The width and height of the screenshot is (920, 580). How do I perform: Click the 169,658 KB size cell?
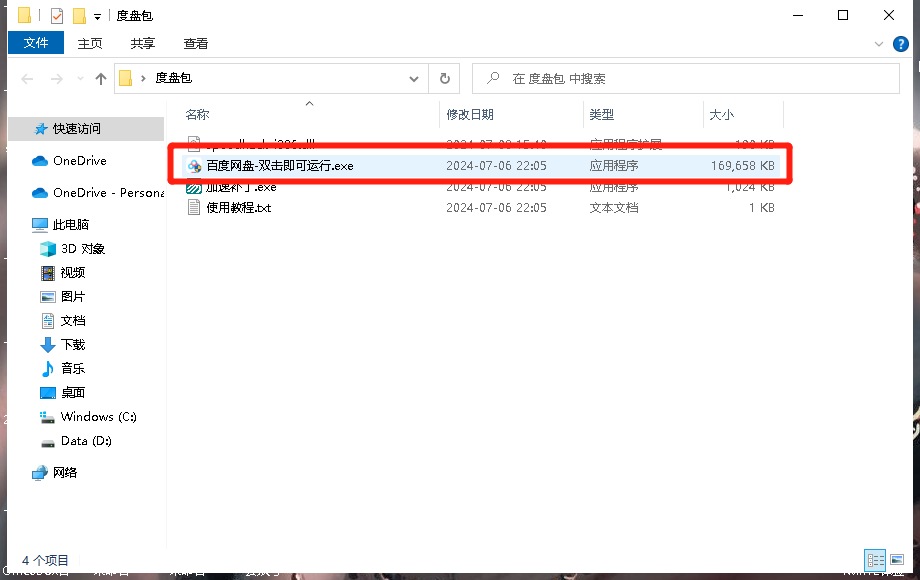coord(742,166)
